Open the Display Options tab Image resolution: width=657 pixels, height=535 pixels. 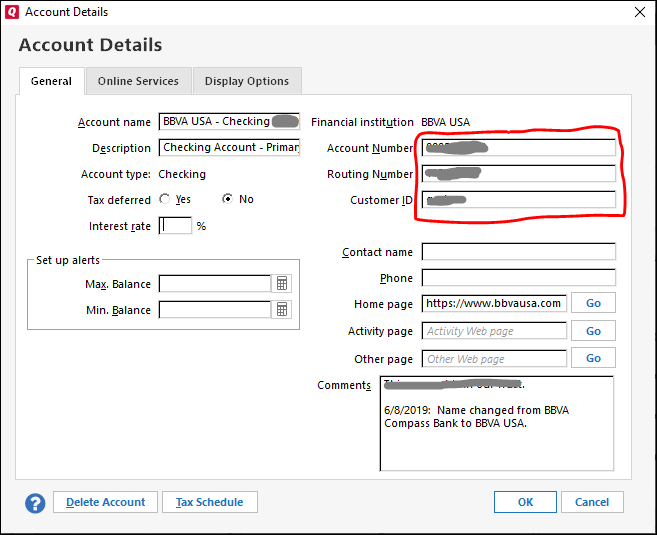[x=247, y=81]
